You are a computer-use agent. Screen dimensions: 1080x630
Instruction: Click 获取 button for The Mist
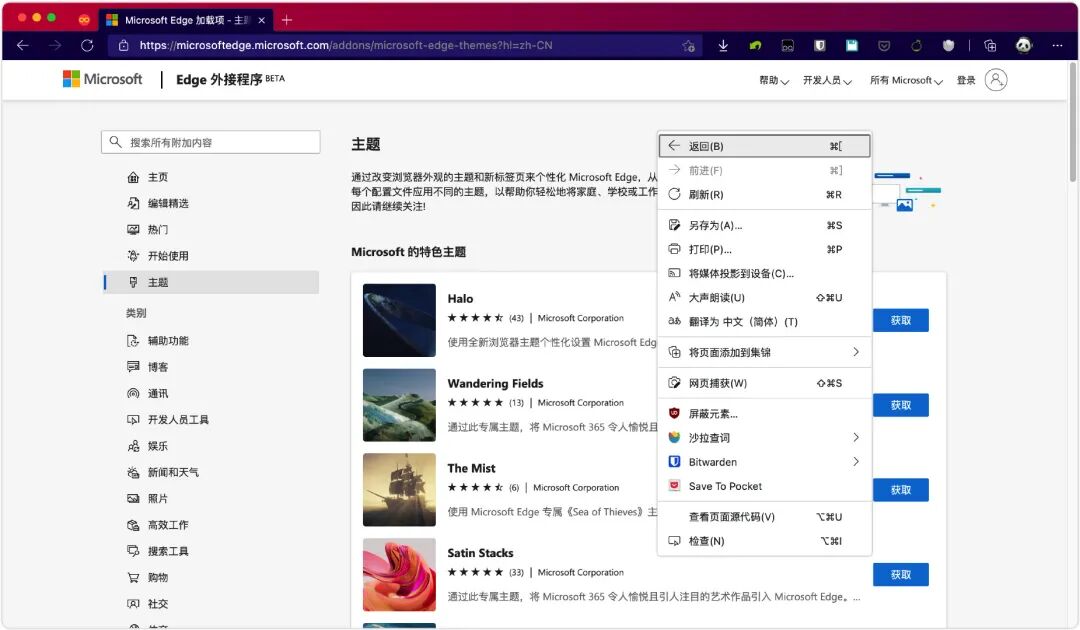click(900, 490)
